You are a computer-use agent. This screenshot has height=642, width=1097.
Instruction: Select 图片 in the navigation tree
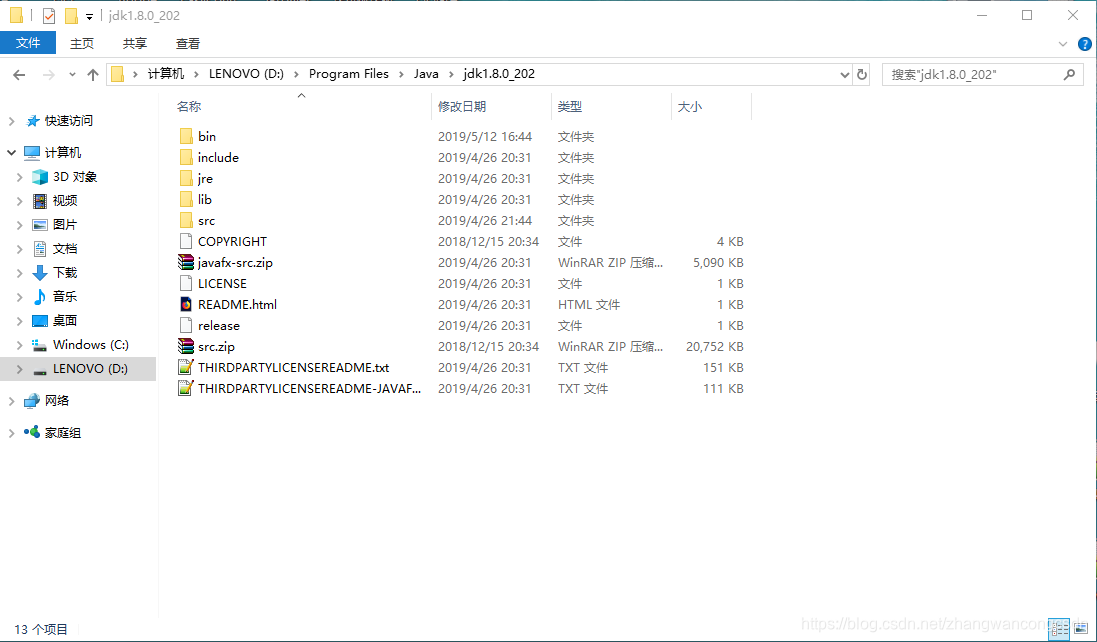[64, 224]
